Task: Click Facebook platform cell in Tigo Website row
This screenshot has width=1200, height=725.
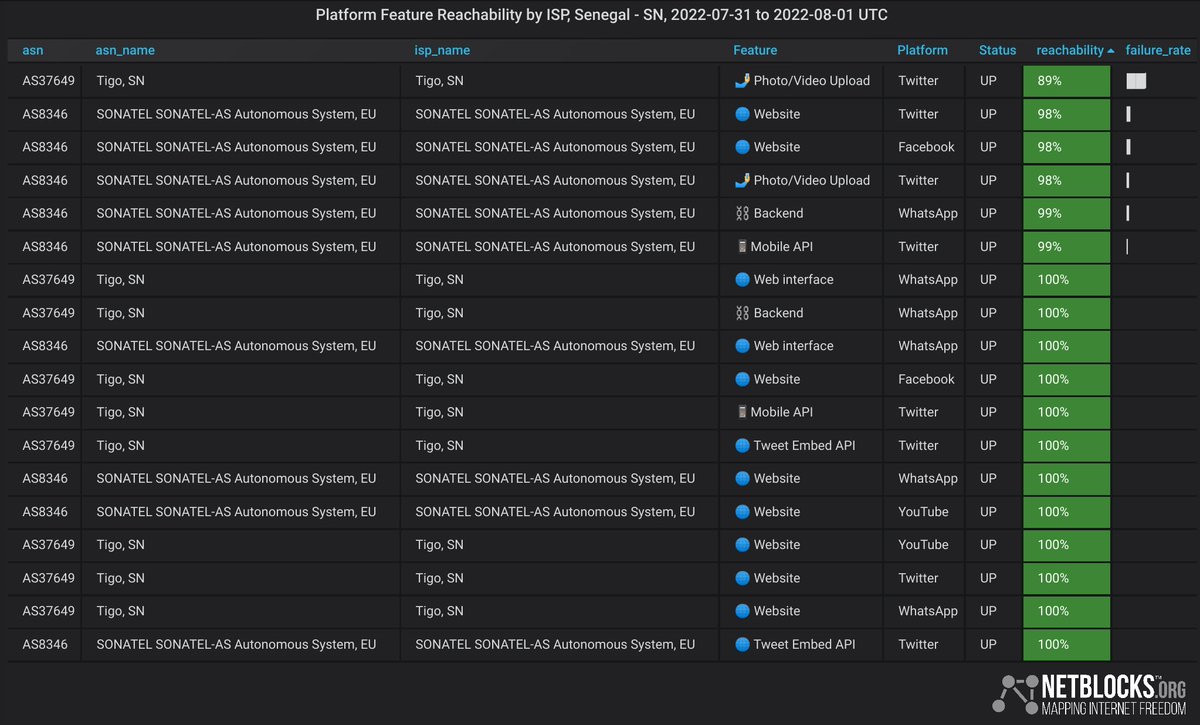Action: click(926, 379)
